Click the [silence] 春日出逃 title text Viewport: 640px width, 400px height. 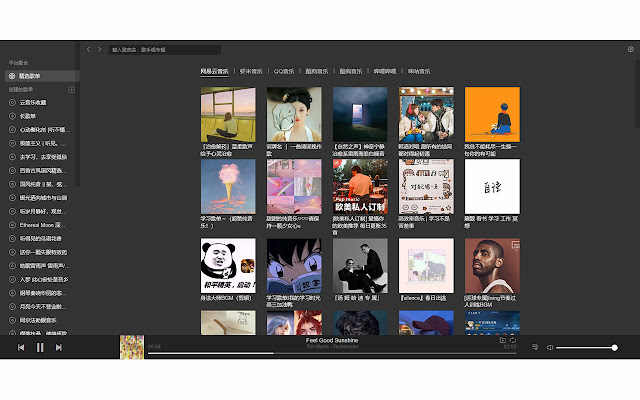point(422,298)
